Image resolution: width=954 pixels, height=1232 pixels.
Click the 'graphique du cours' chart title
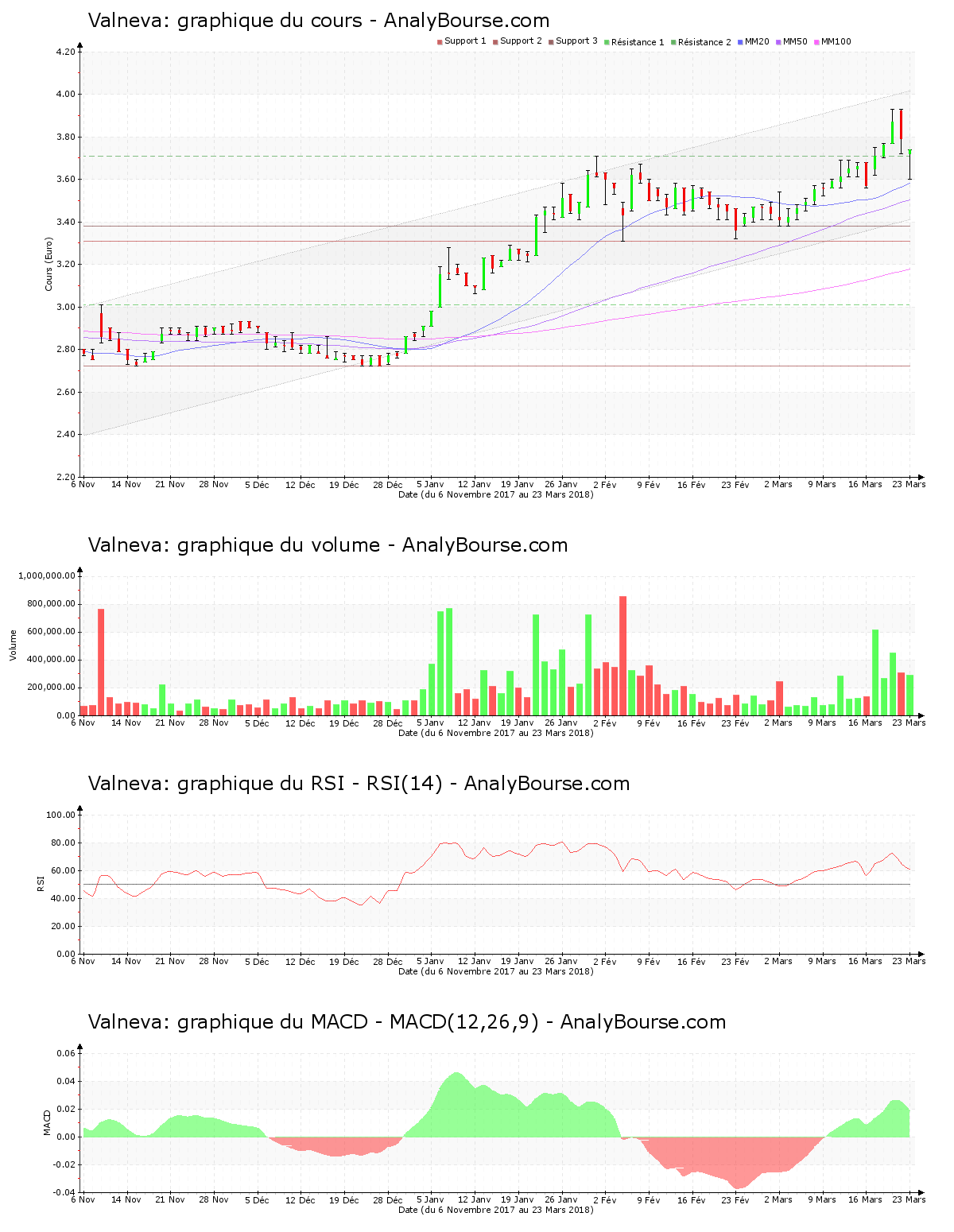pos(318,21)
